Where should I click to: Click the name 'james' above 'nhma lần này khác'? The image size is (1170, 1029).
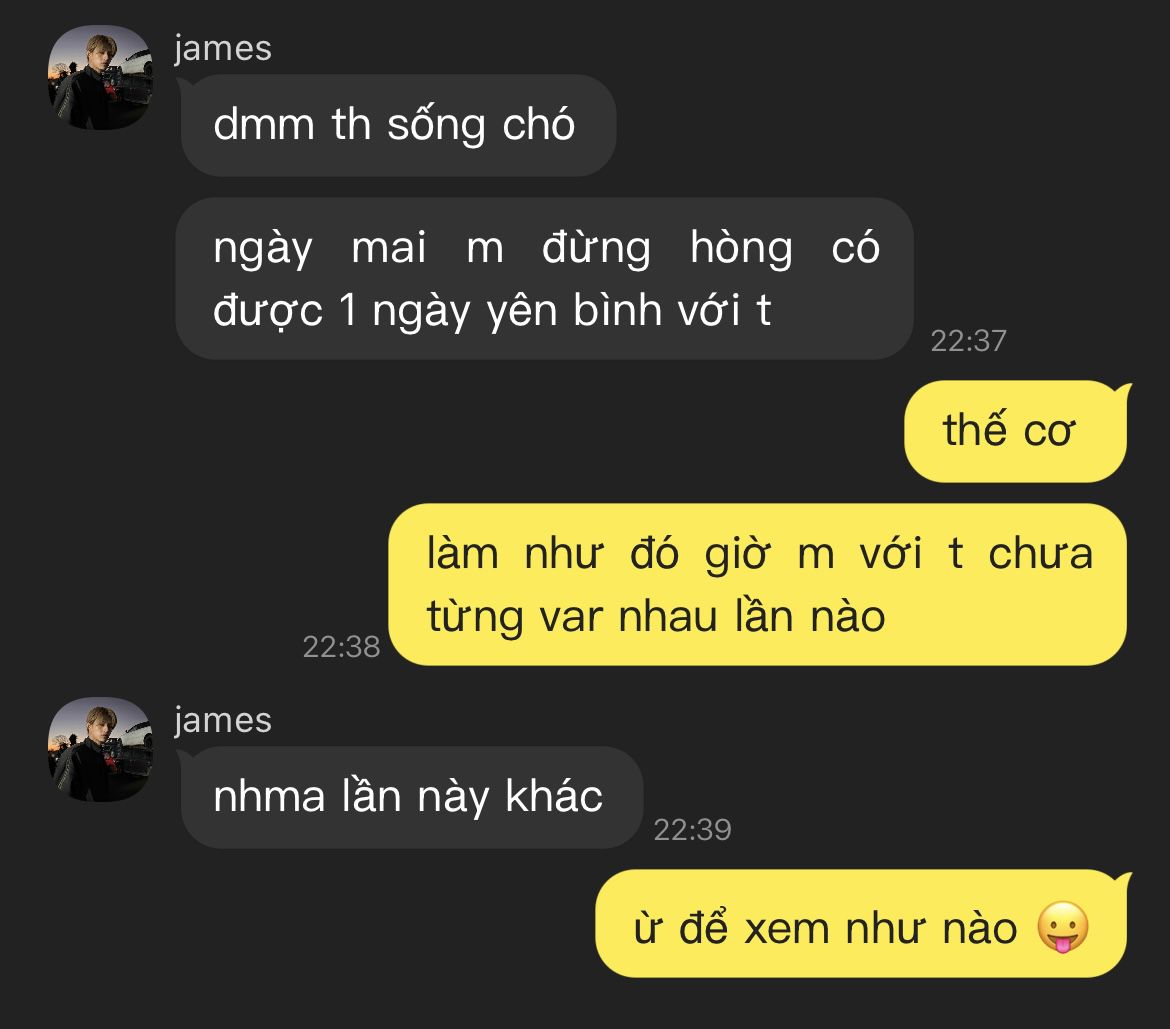point(222,720)
